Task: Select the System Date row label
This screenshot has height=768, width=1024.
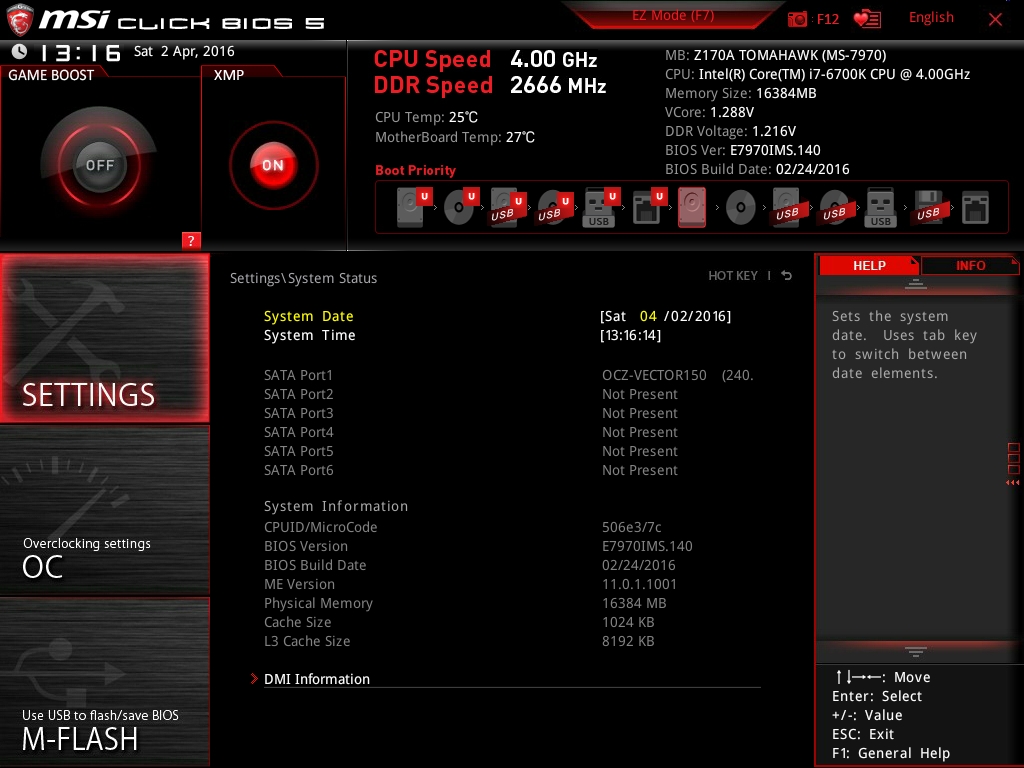Action: point(308,316)
